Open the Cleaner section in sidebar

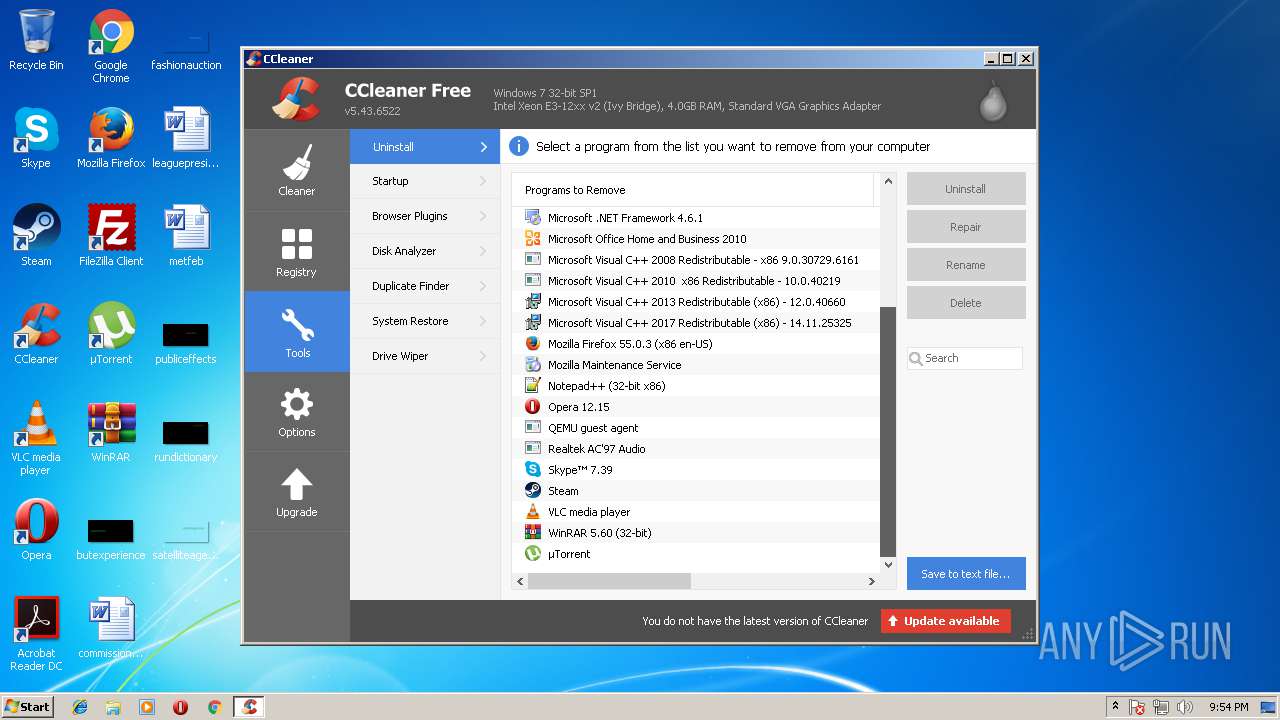pos(296,169)
